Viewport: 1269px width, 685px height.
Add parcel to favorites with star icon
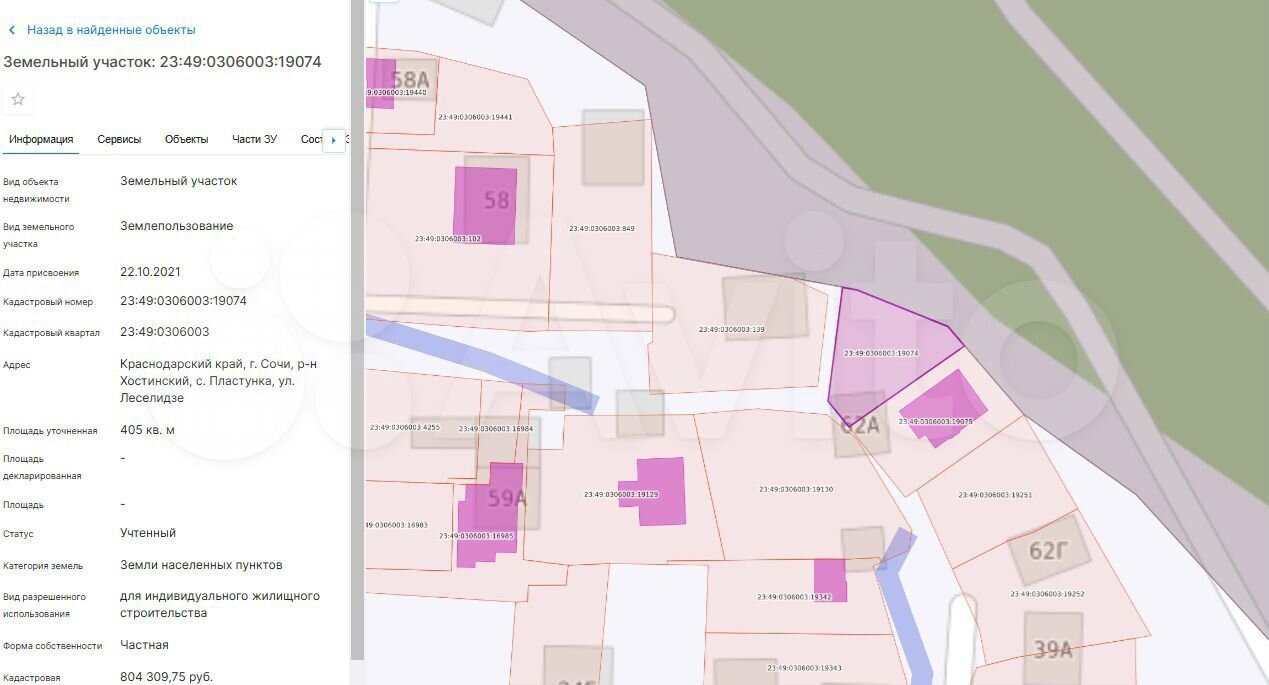click(x=18, y=99)
